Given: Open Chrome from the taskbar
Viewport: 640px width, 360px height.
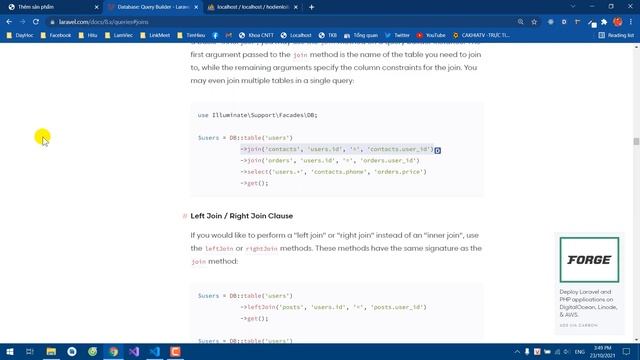Looking at the screenshot, I should click(x=113, y=352).
